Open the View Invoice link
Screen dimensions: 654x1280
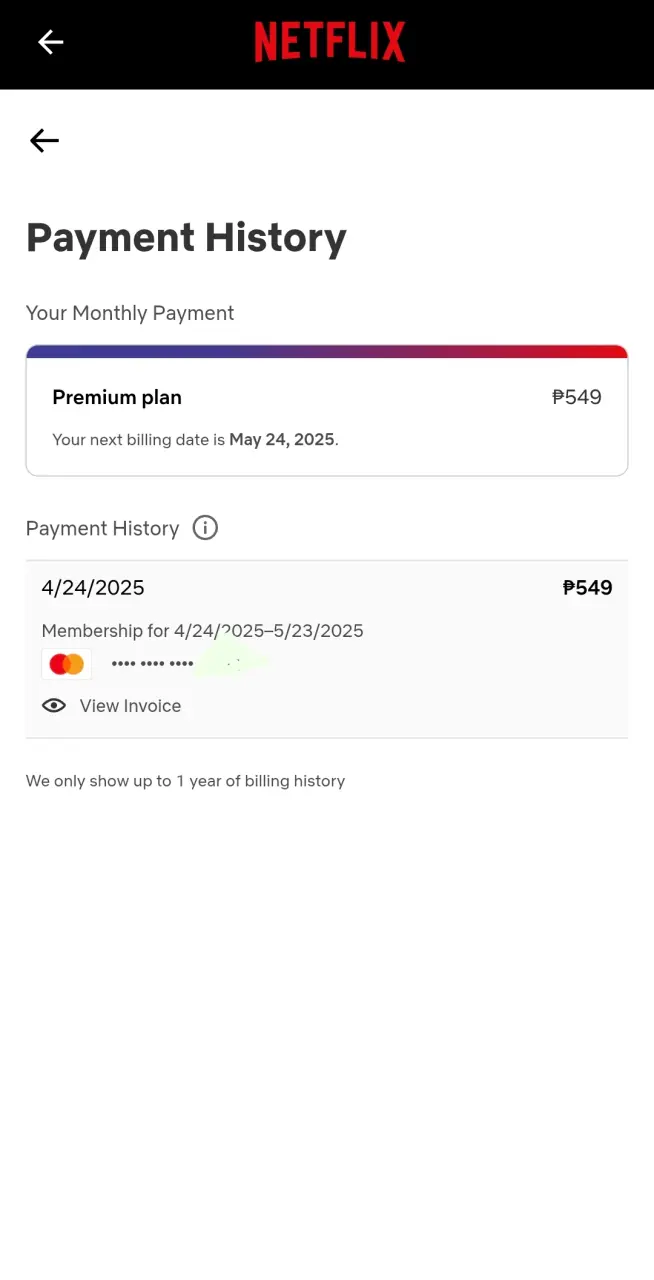coord(130,706)
